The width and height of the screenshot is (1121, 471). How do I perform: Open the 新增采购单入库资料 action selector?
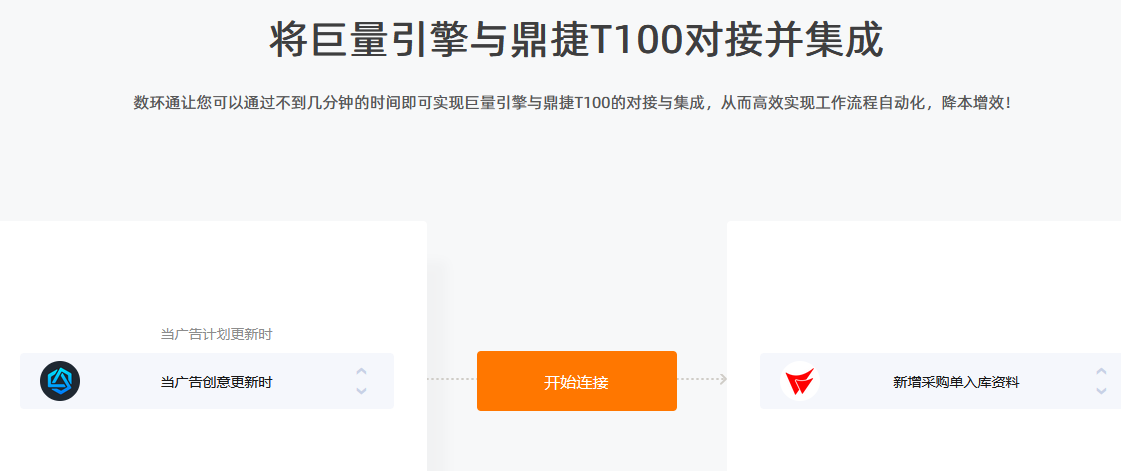tap(940, 381)
